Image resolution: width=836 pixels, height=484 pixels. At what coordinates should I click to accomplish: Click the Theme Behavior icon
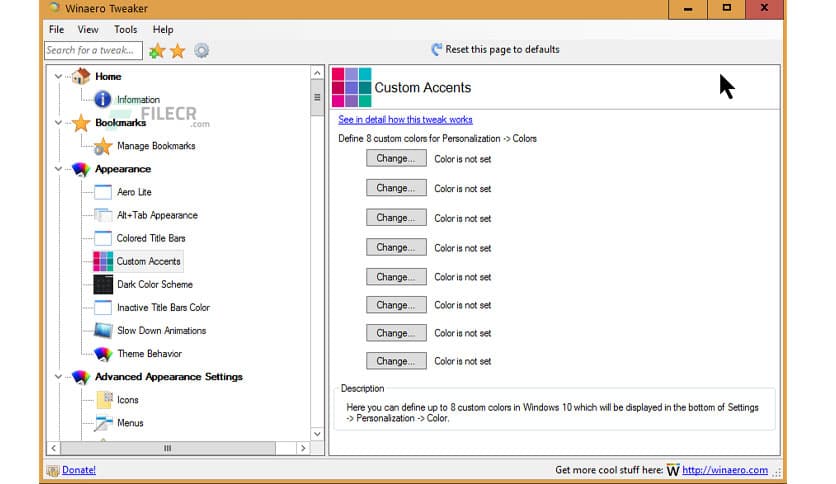click(x=102, y=353)
